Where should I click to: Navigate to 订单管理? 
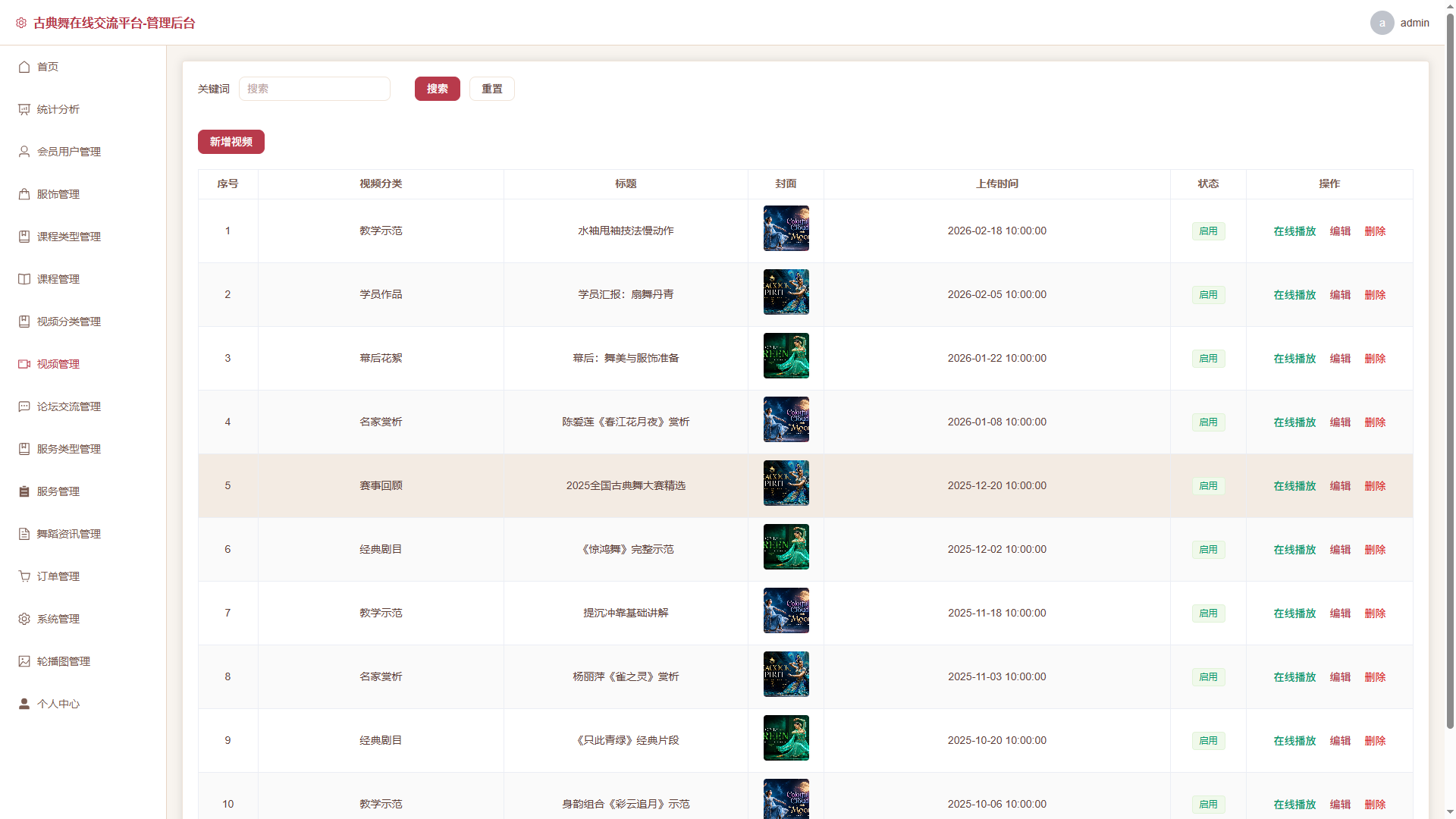[83, 576]
